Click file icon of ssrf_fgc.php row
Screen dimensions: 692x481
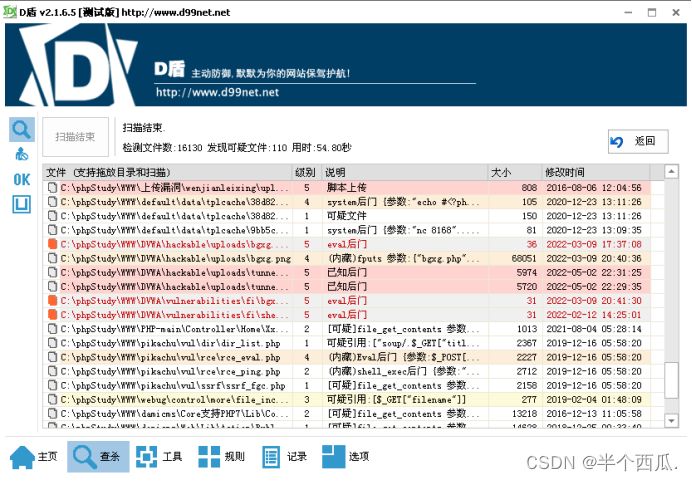point(53,385)
